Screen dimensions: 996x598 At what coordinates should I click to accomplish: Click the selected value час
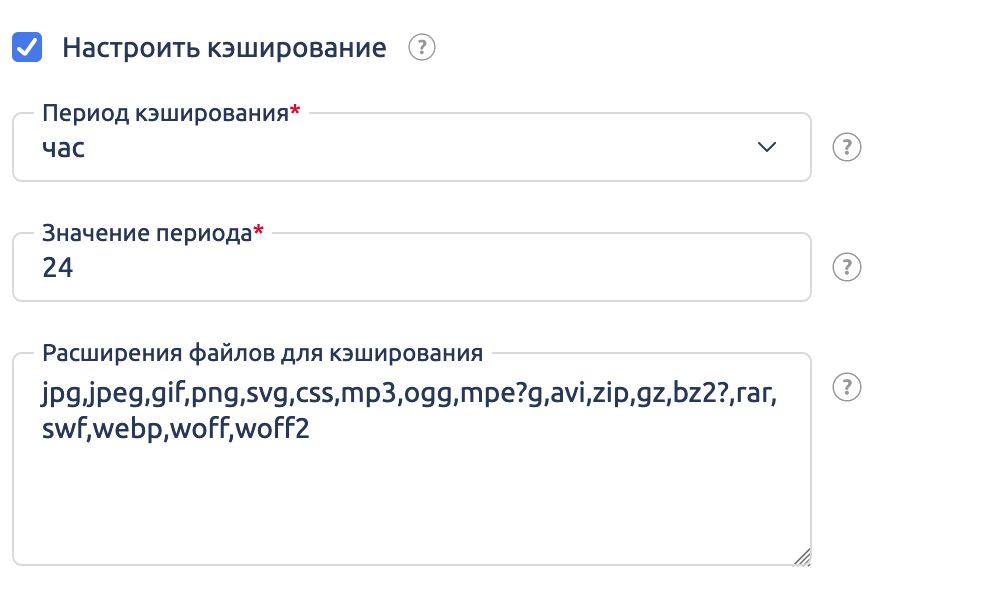click(x=64, y=148)
